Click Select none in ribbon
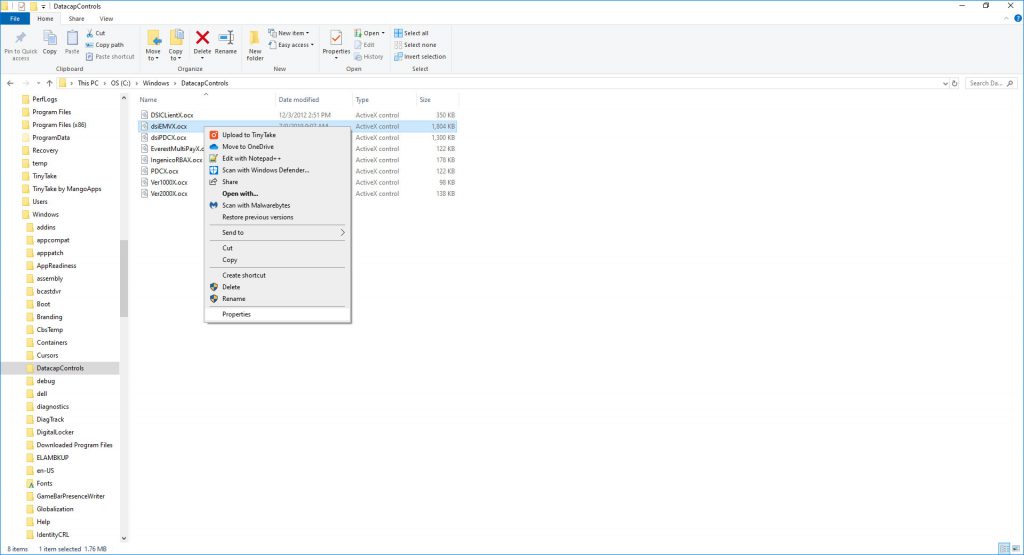Viewport: 1024px width, 555px height. tap(415, 45)
